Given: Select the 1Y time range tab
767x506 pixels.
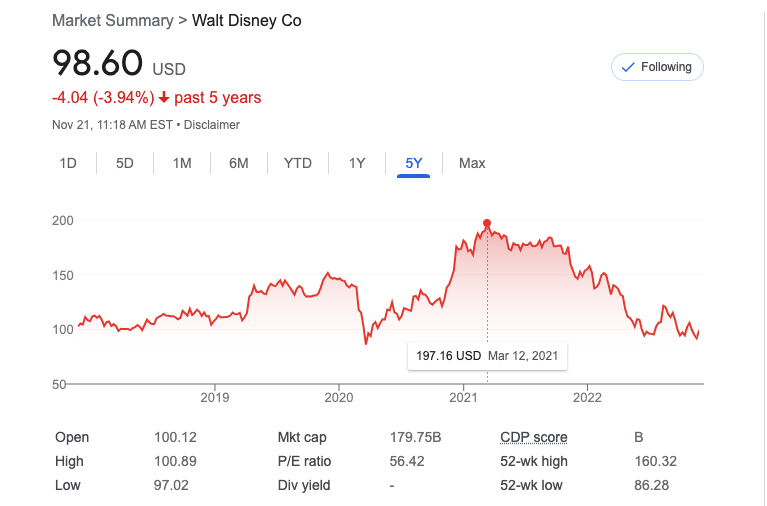Looking at the screenshot, I should pyautogui.click(x=357, y=163).
